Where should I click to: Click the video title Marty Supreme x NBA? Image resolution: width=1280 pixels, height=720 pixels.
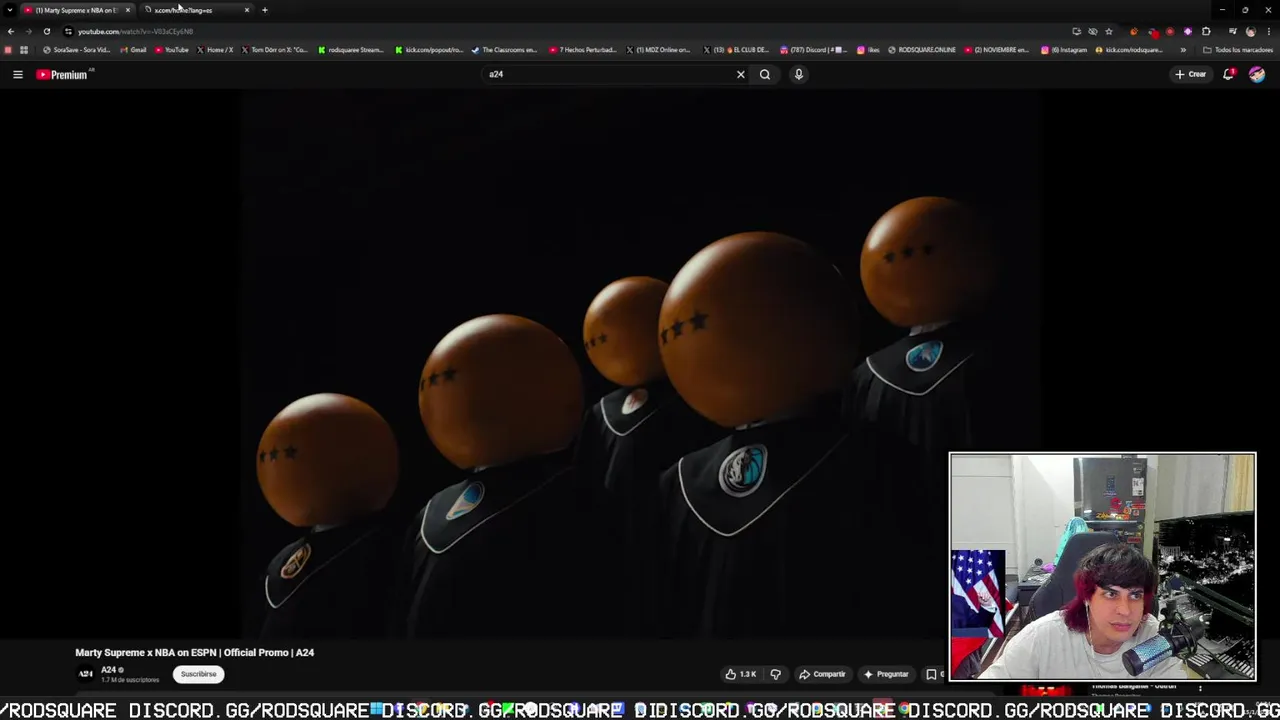(x=195, y=652)
